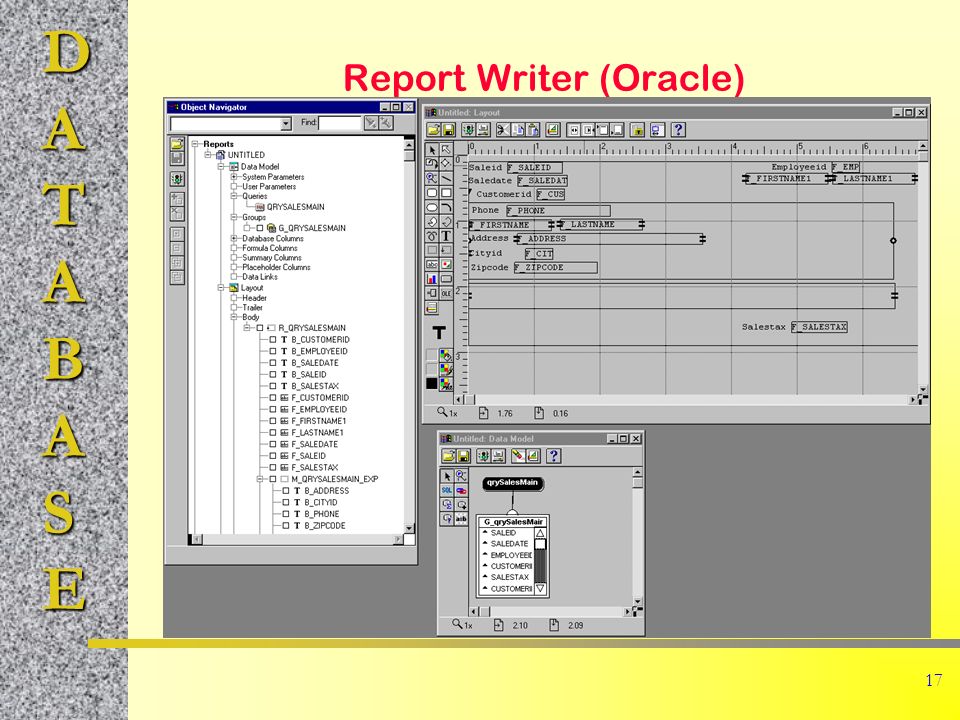Toggle checkbox beside B_CUSTOMERID
The width and height of the screenshot is (960, 720).
click(x=273, y=340)
